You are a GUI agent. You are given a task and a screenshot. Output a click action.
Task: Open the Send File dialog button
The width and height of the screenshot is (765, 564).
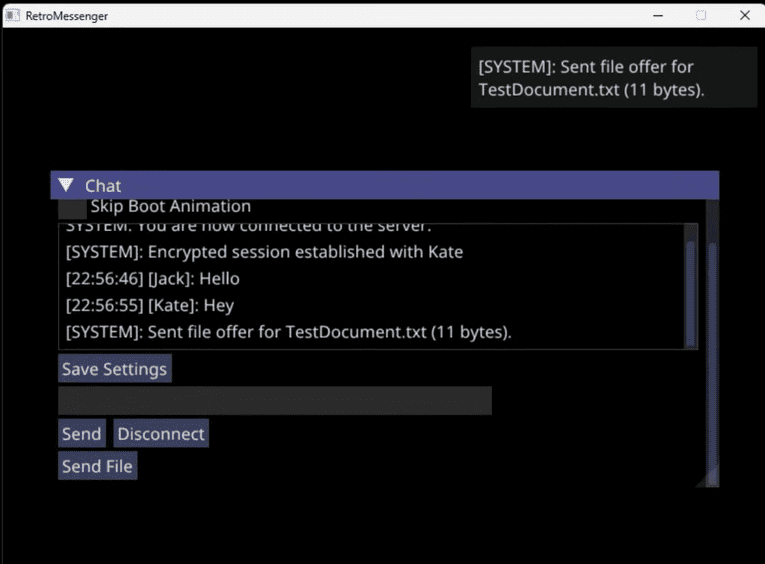97,466
